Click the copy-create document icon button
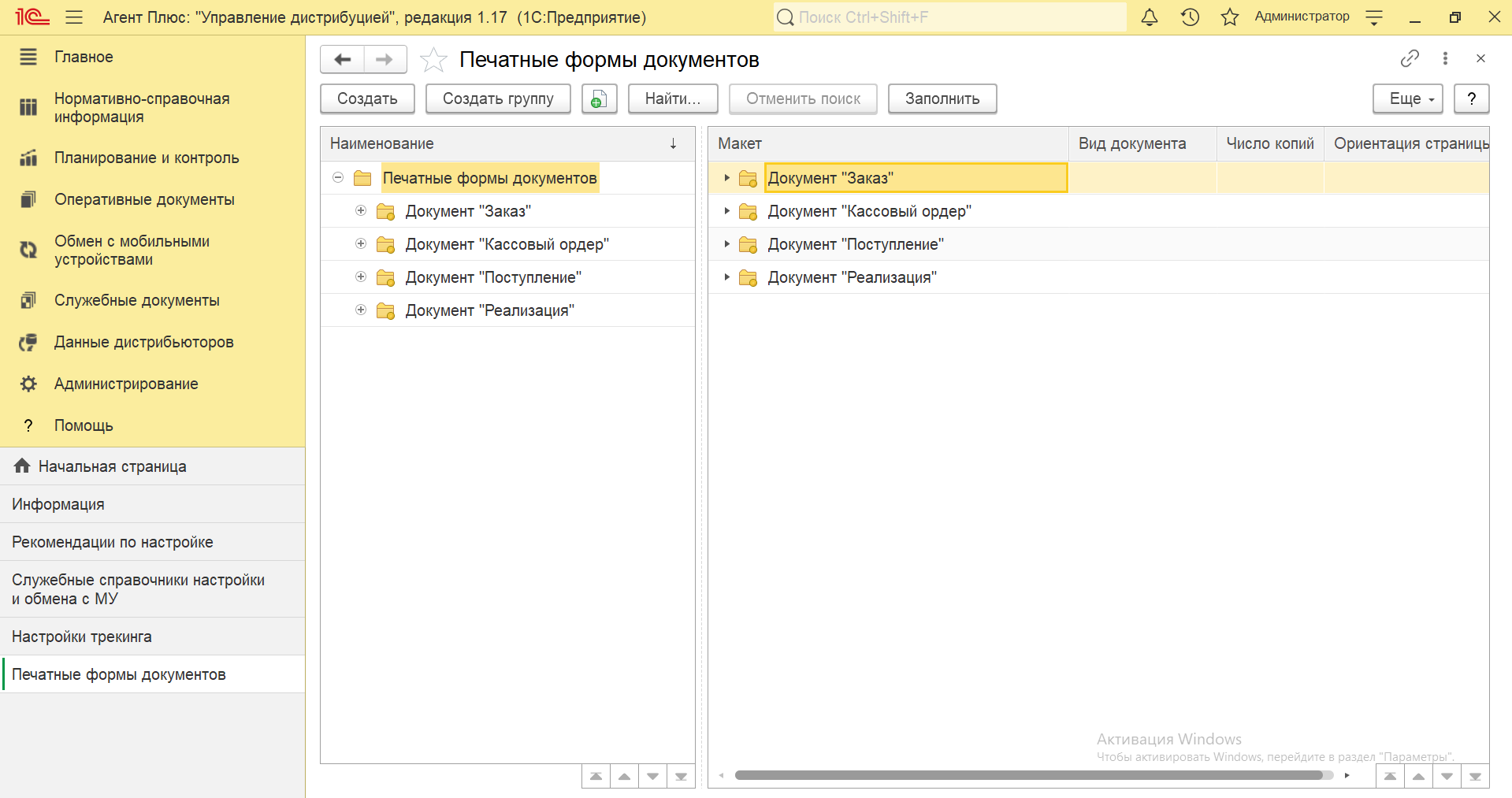 tap(599, 99)
